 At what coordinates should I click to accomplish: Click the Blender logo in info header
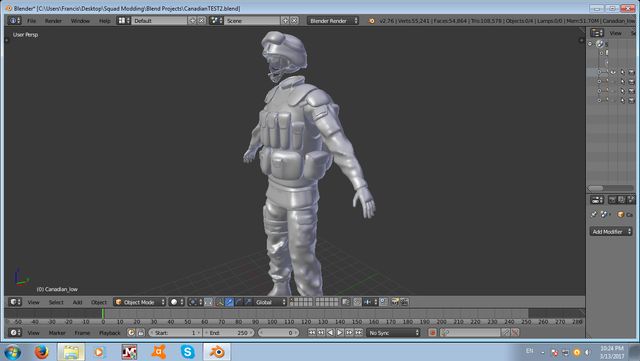[371, 21]
